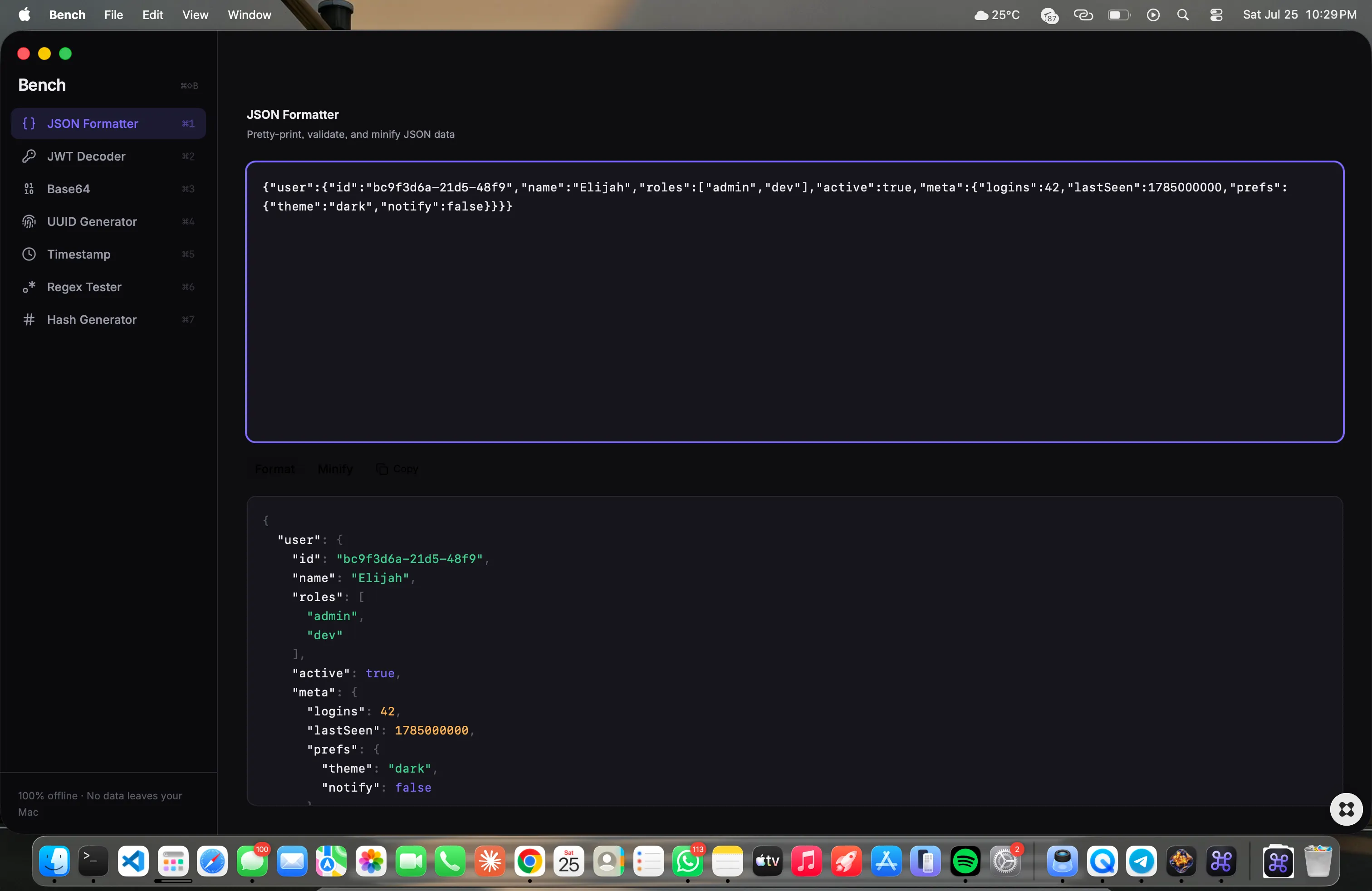Open the Edit menu
Viewport: 1372px width, 891px height.
[x=153, y=15]
